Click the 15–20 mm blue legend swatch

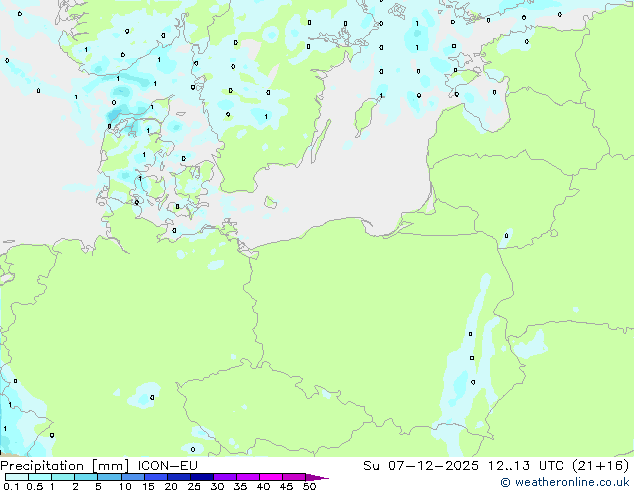pos(155,477)
